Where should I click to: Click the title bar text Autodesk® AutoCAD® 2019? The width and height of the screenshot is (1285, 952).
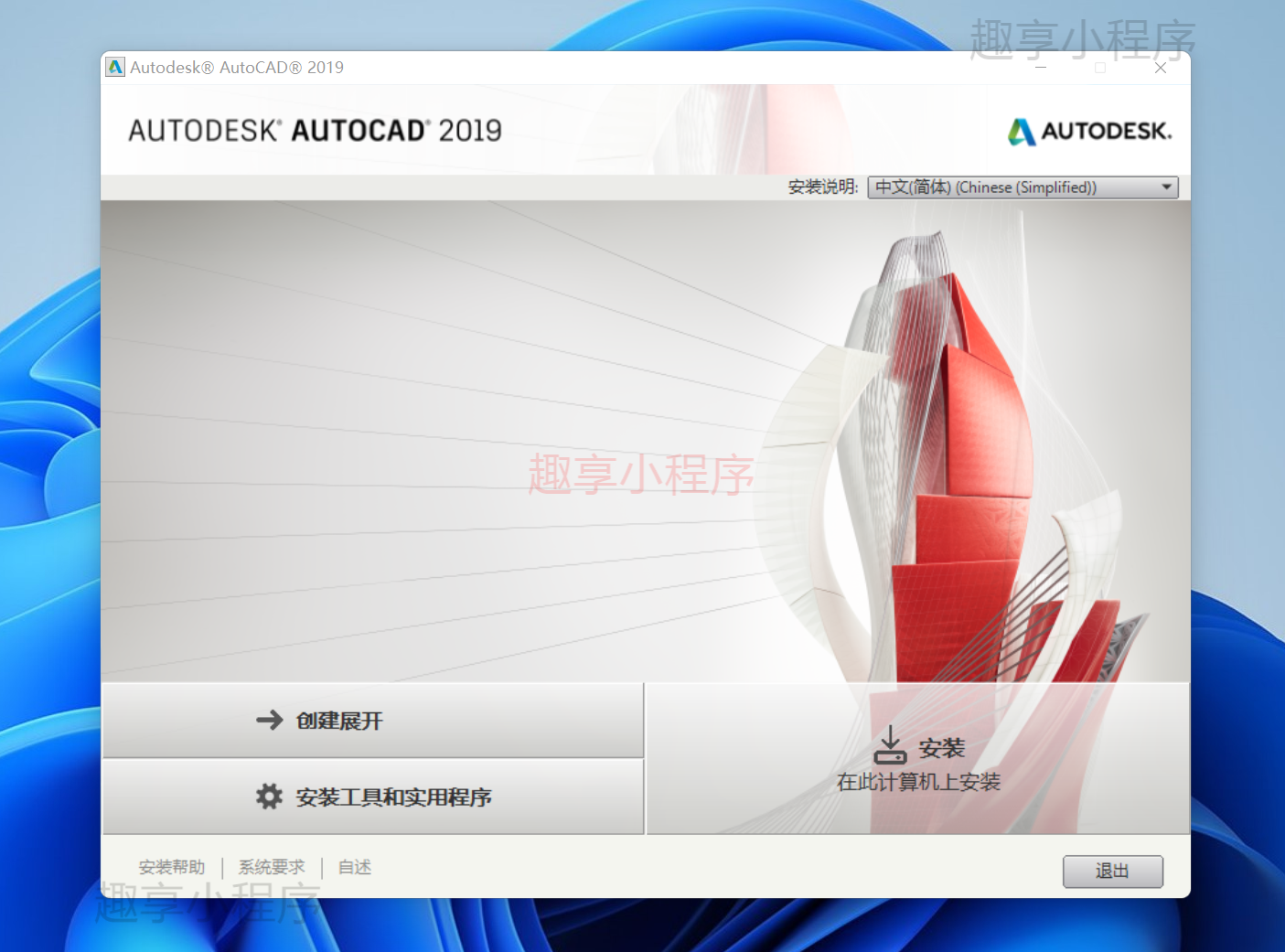(237, 68)
